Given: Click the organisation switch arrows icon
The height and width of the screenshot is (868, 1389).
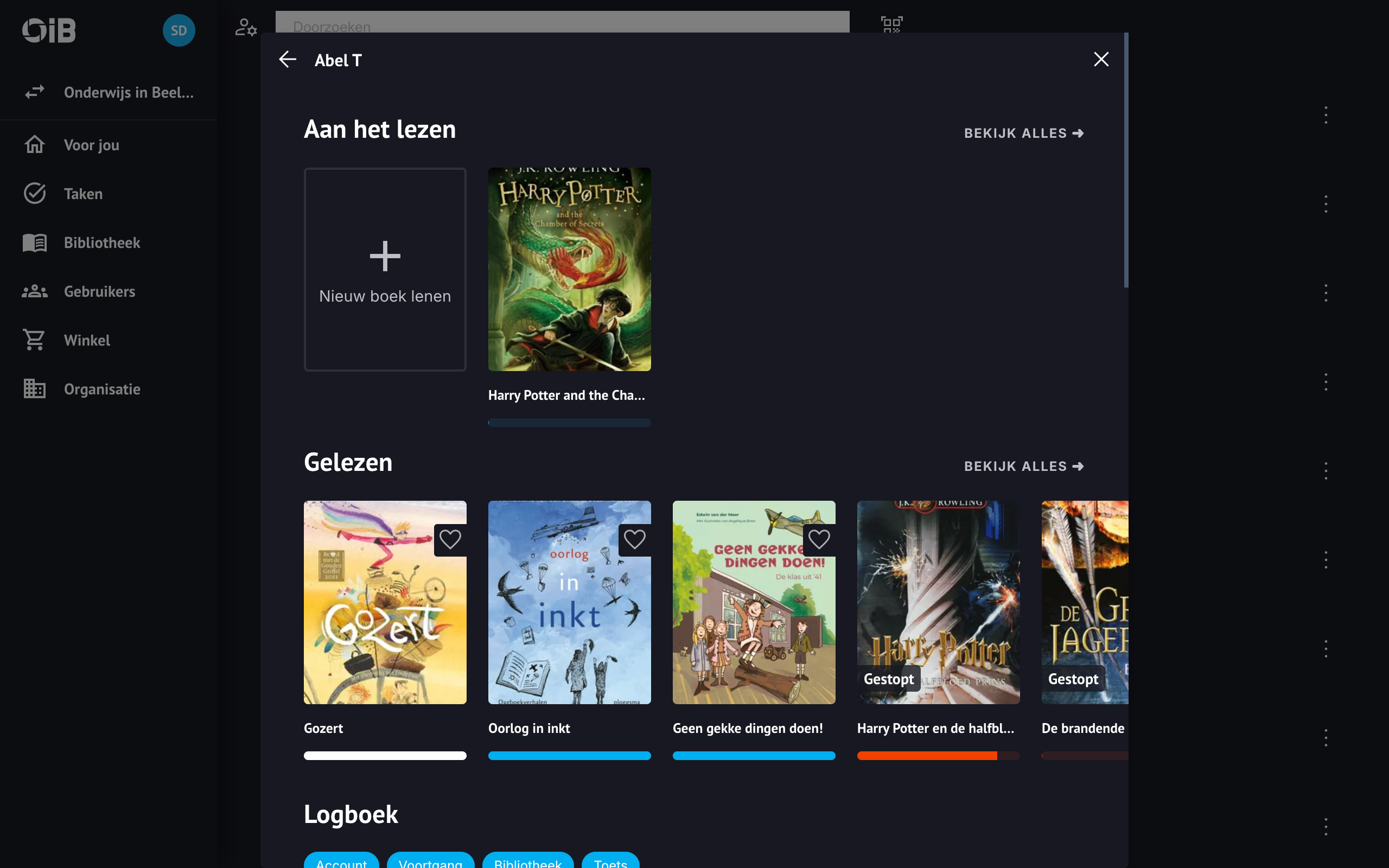Looking at the screenshot, I should 34,92.
